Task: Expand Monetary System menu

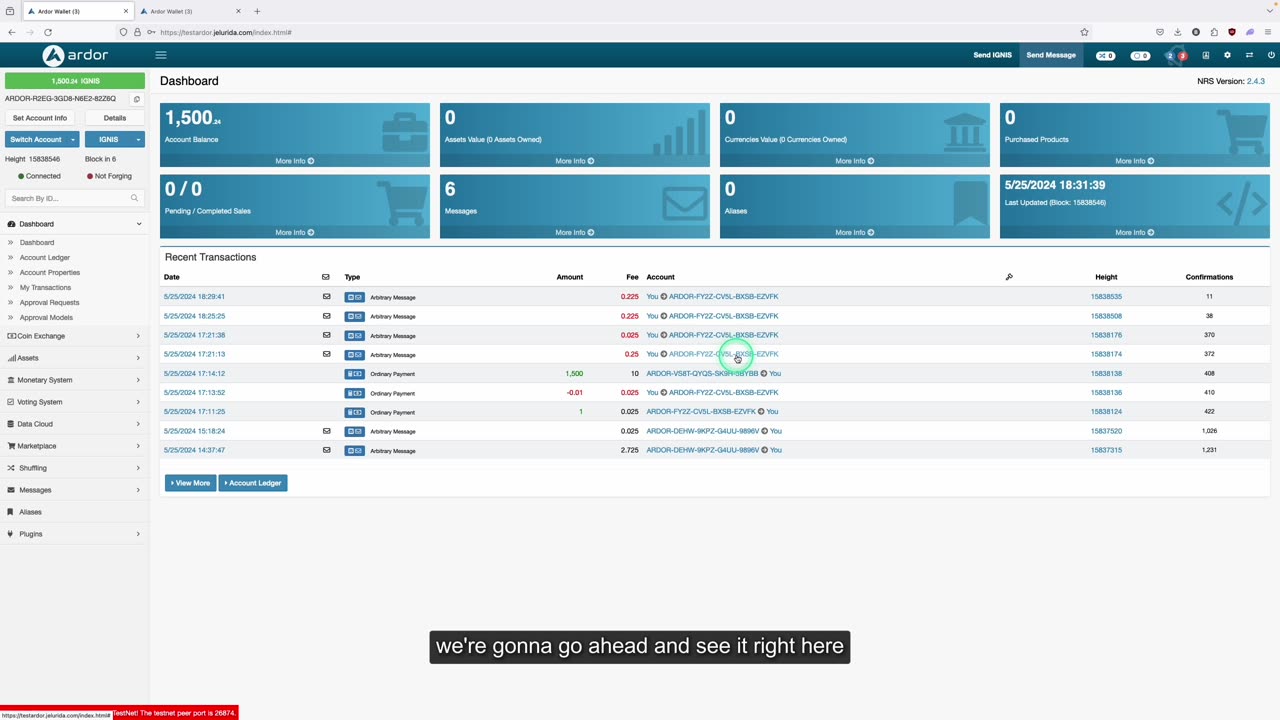Action: [x=75, y=380]
